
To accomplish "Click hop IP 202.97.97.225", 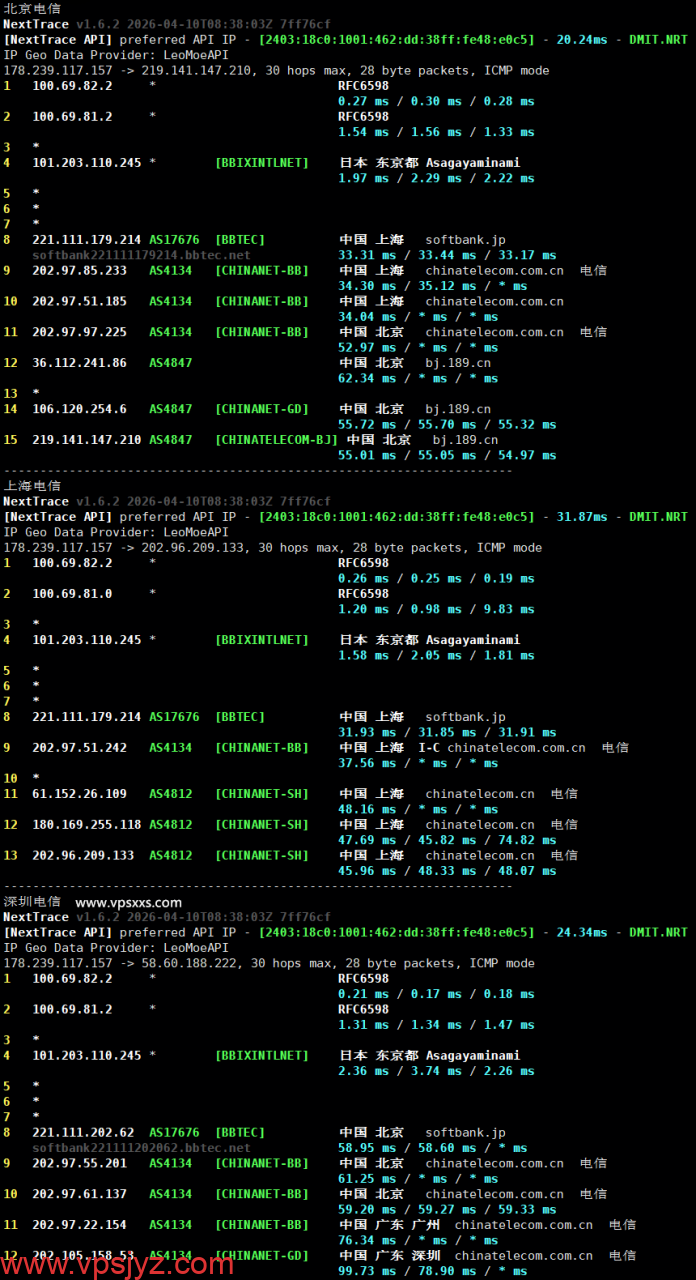I will (x=80, y=332).
